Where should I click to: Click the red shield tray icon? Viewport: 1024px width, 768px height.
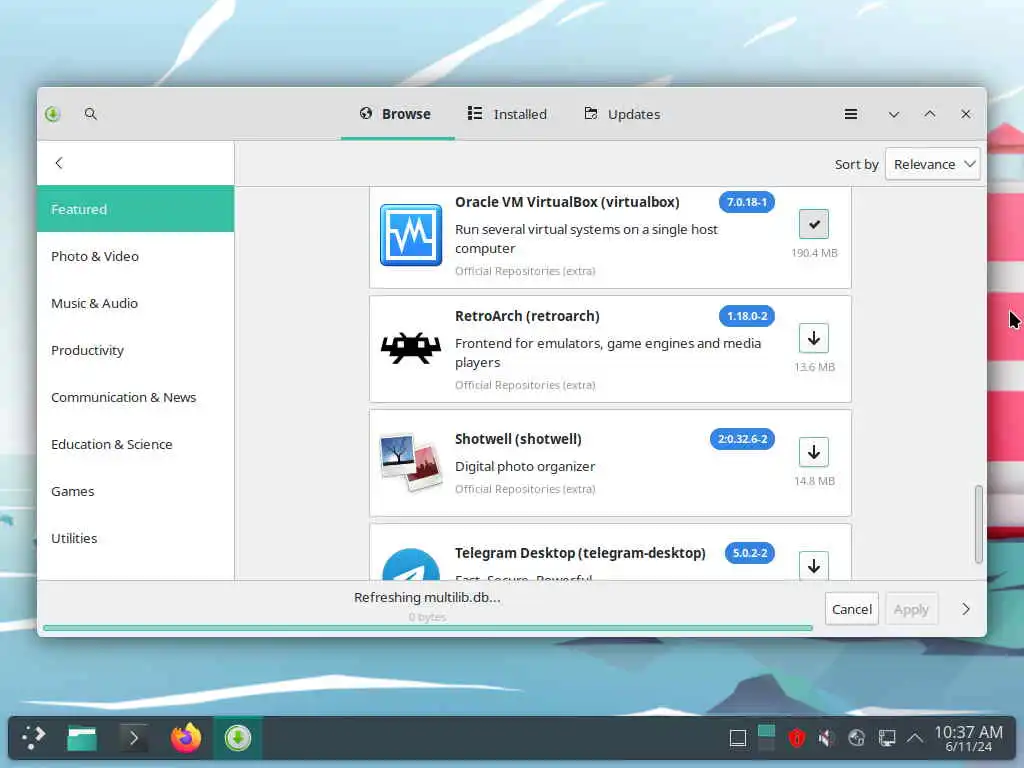tap(796, 738)
